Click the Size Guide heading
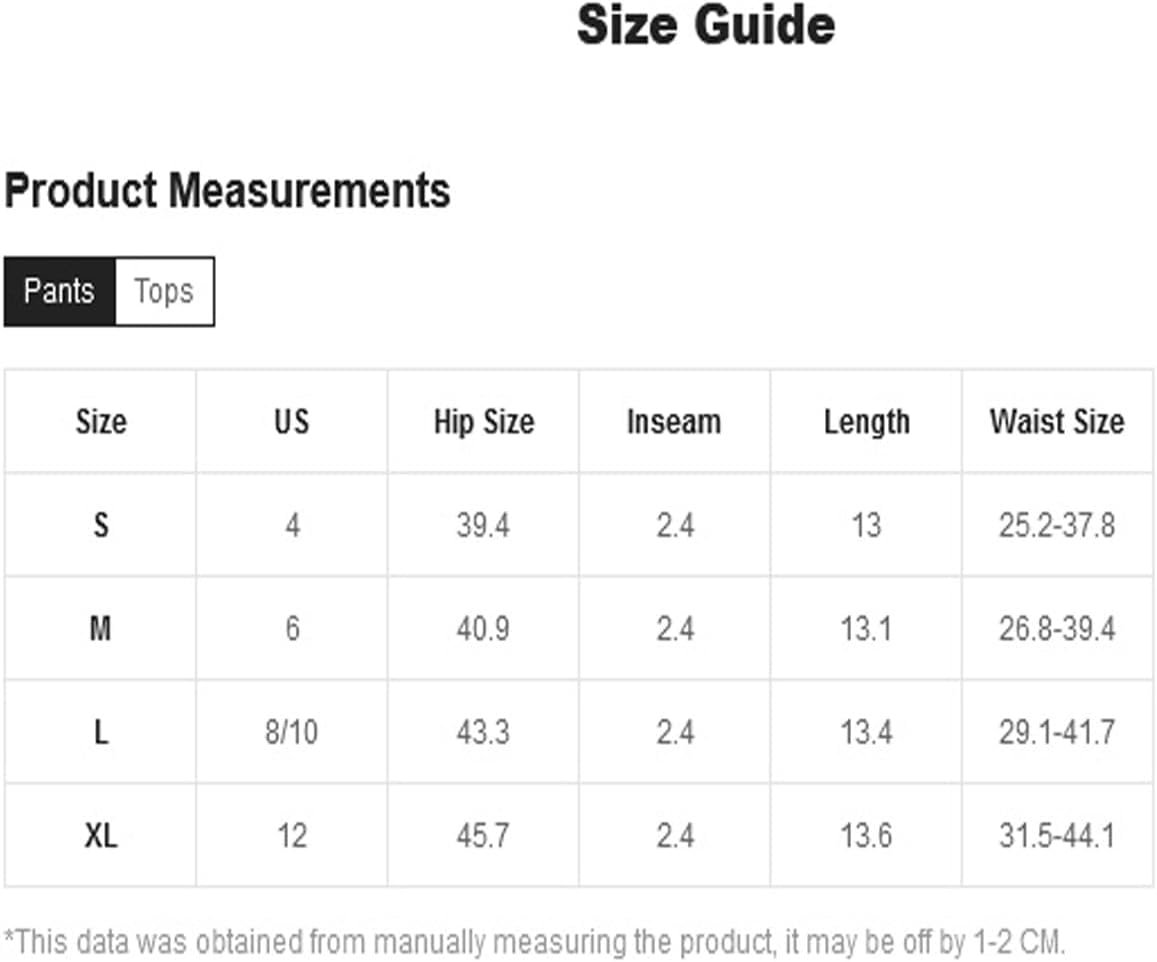The image size is (1157, 962). tap(705, 25)
